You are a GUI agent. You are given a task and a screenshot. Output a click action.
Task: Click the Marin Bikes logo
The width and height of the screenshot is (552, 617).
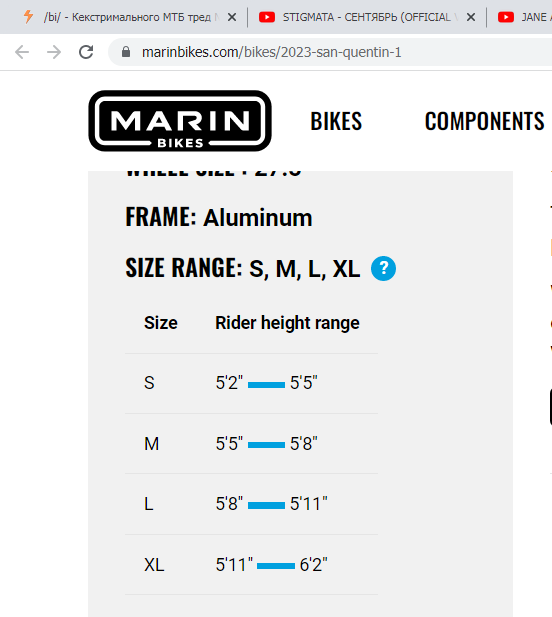point(180,121)
